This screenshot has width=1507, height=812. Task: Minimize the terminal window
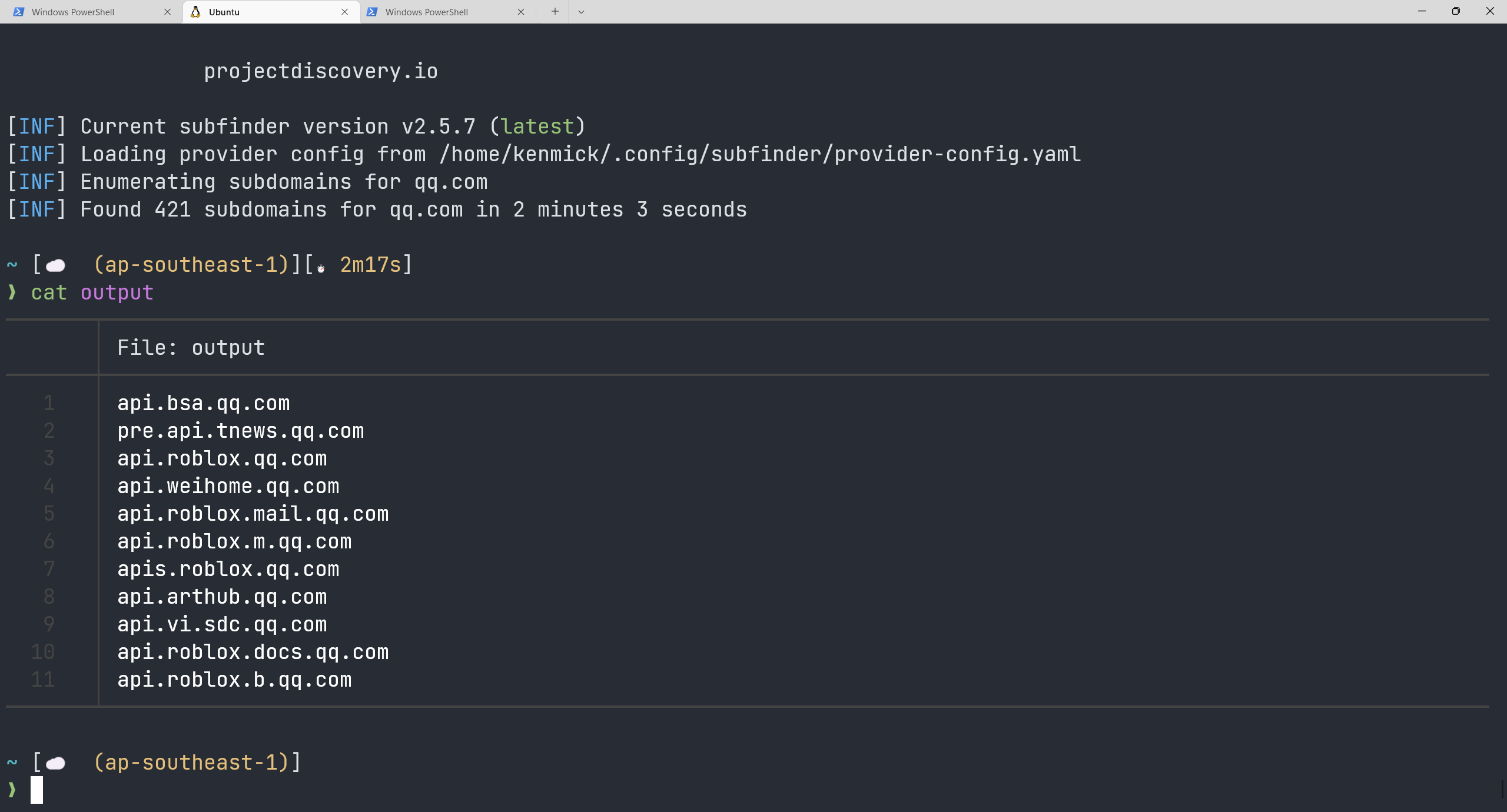[x=1422, y=11]
